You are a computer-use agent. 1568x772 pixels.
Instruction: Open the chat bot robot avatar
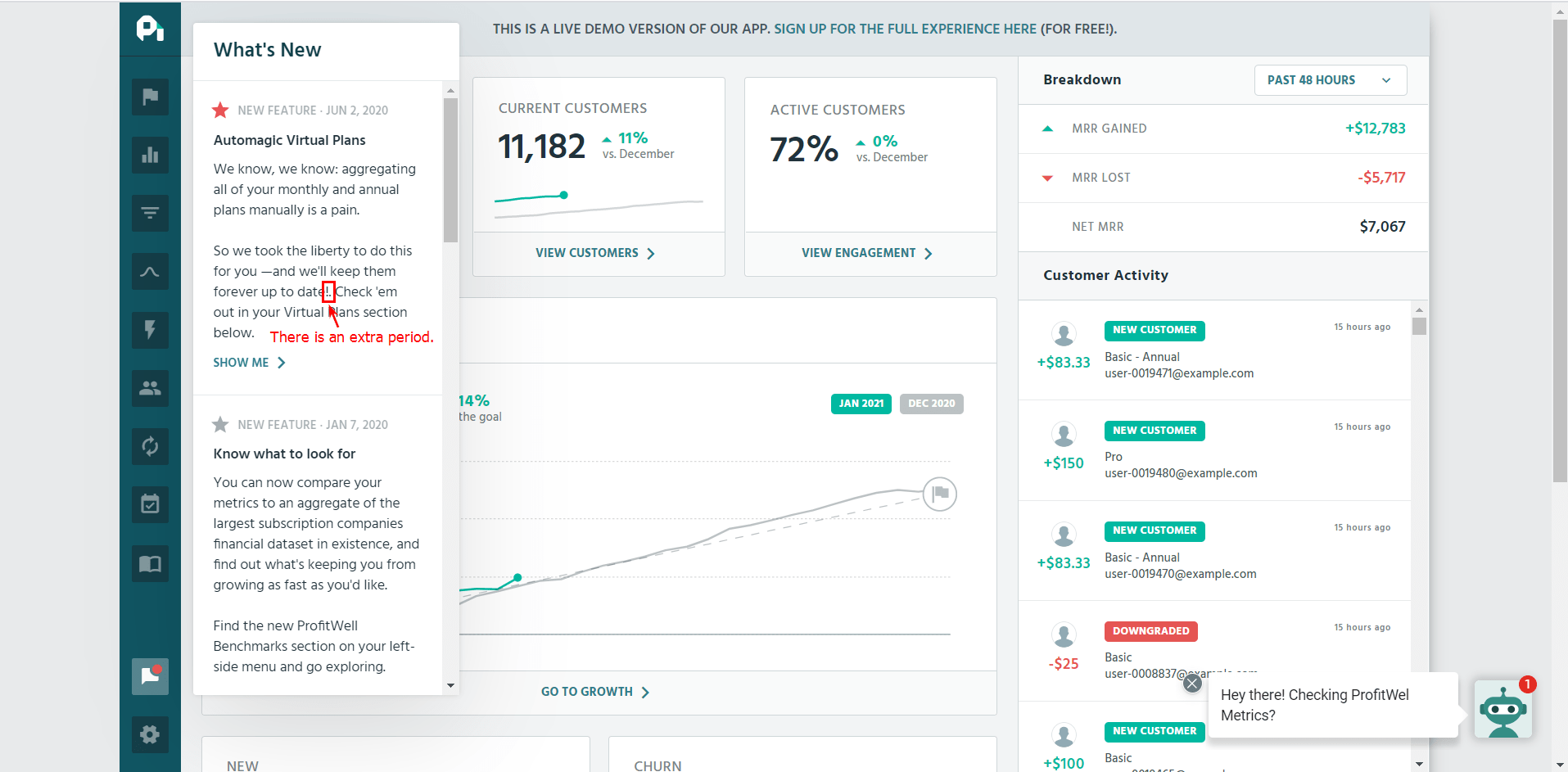[x=1502, y=709]
